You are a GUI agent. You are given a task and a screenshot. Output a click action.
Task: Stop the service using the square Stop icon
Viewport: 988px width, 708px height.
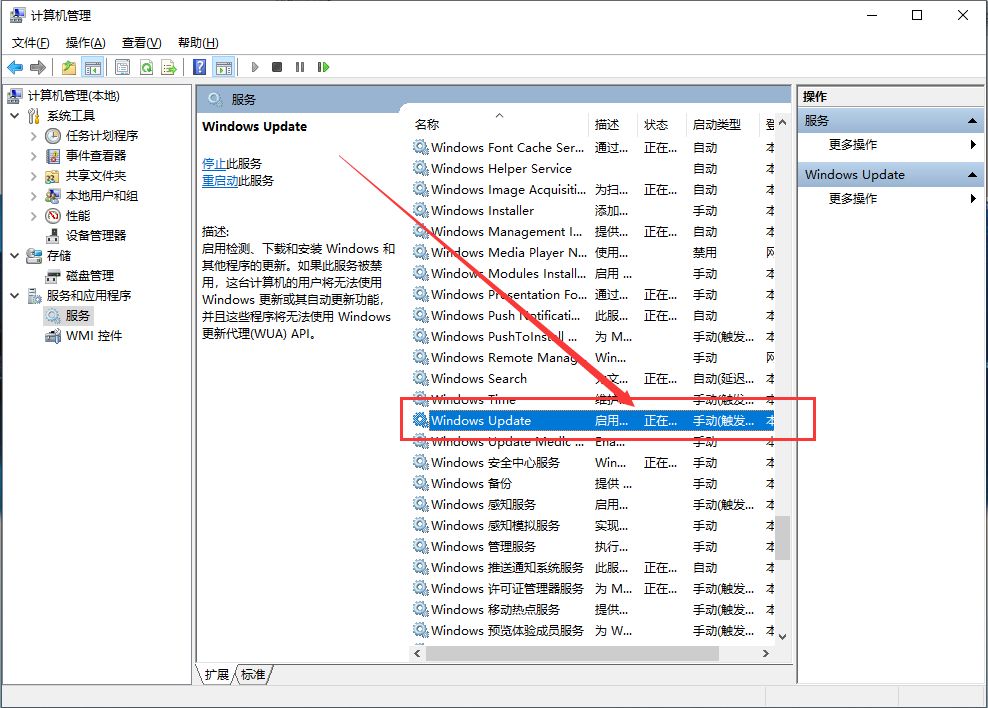click(x=279, y=66)
